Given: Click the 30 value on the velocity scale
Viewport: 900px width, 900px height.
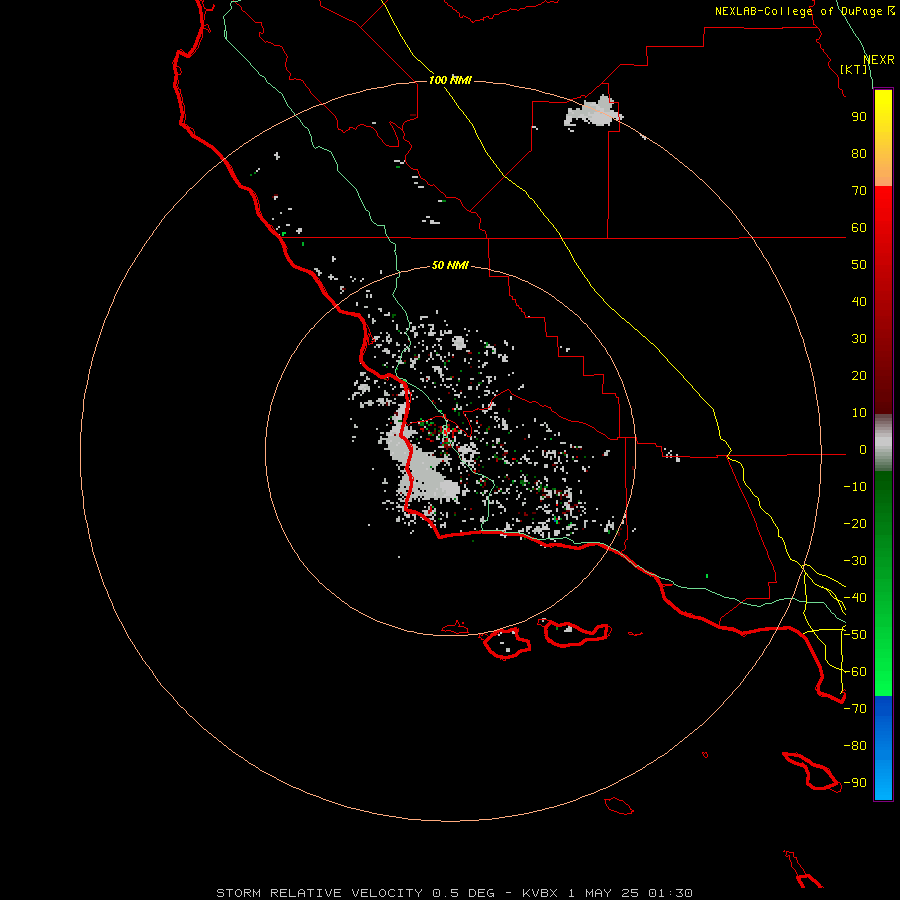Looking at the screenshot, I should pos(859,339).
